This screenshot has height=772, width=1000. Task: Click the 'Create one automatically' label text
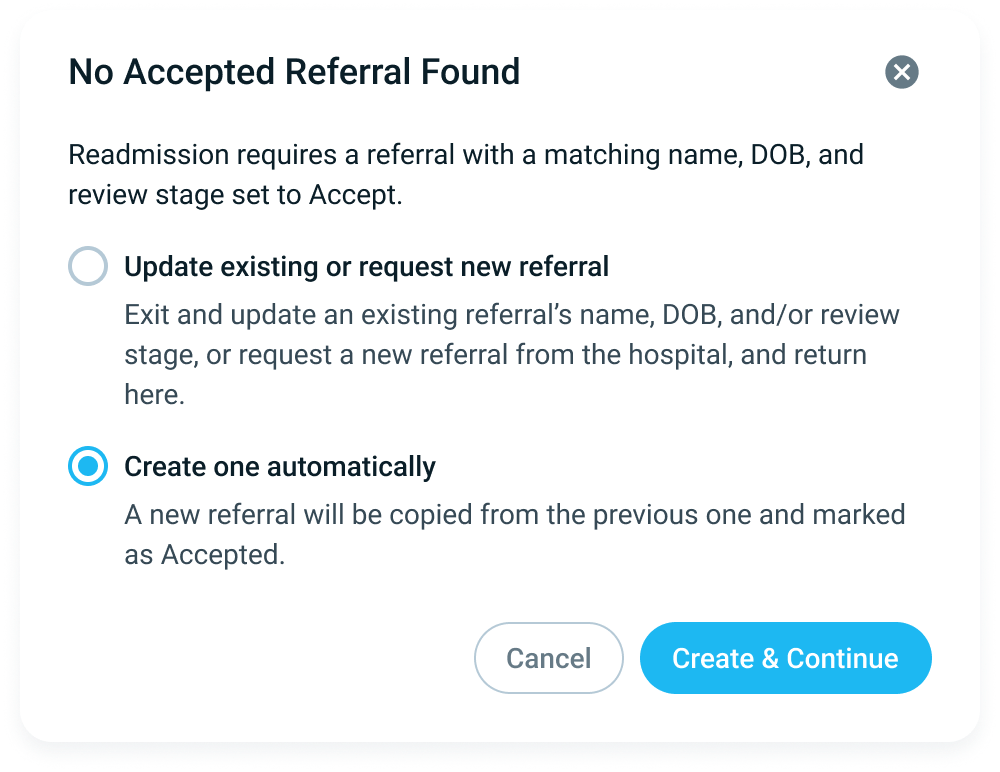(279, 466)
